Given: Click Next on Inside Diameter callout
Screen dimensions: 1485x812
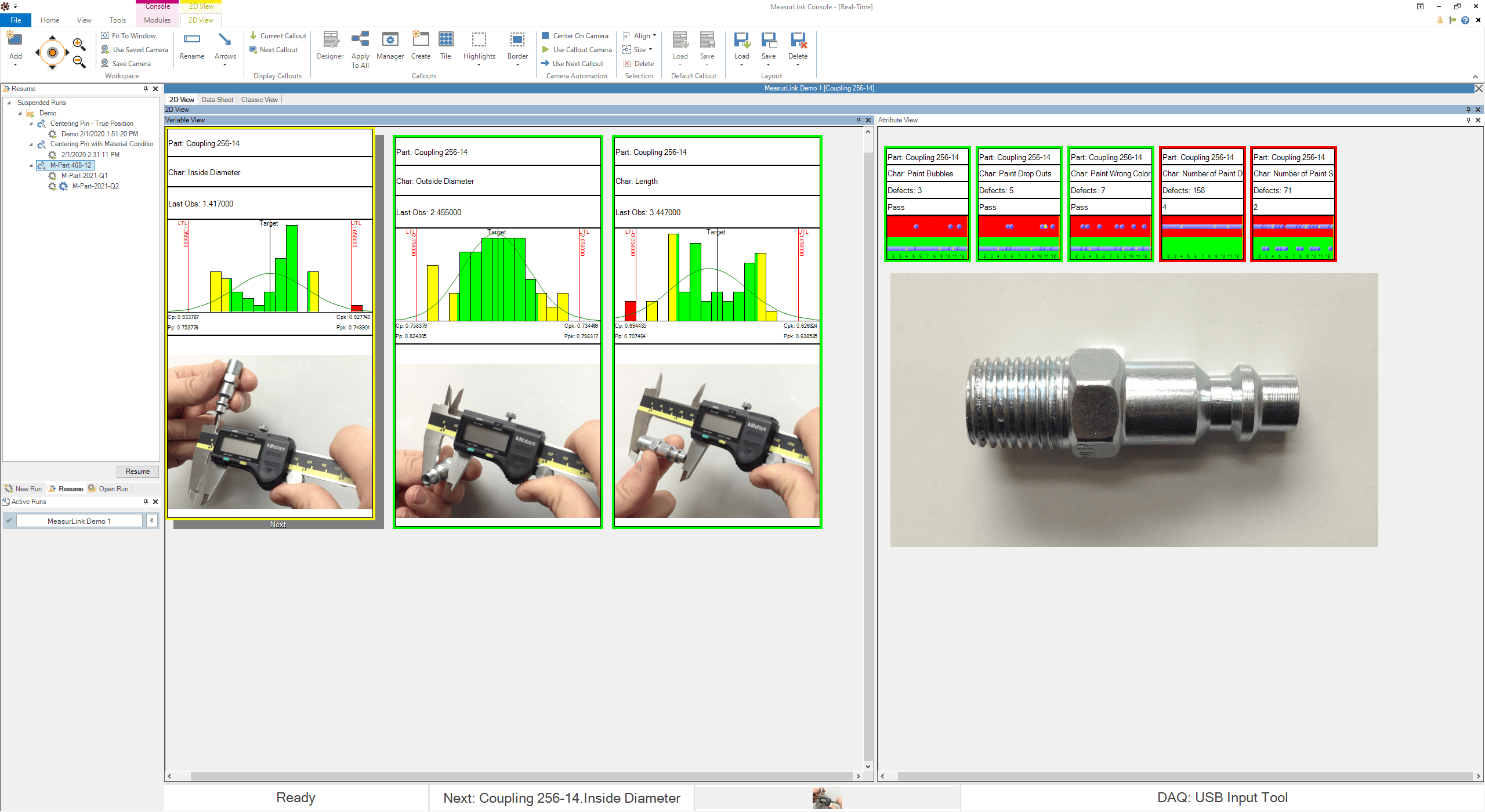Looking at the screenshot, I should click(278, 524).
